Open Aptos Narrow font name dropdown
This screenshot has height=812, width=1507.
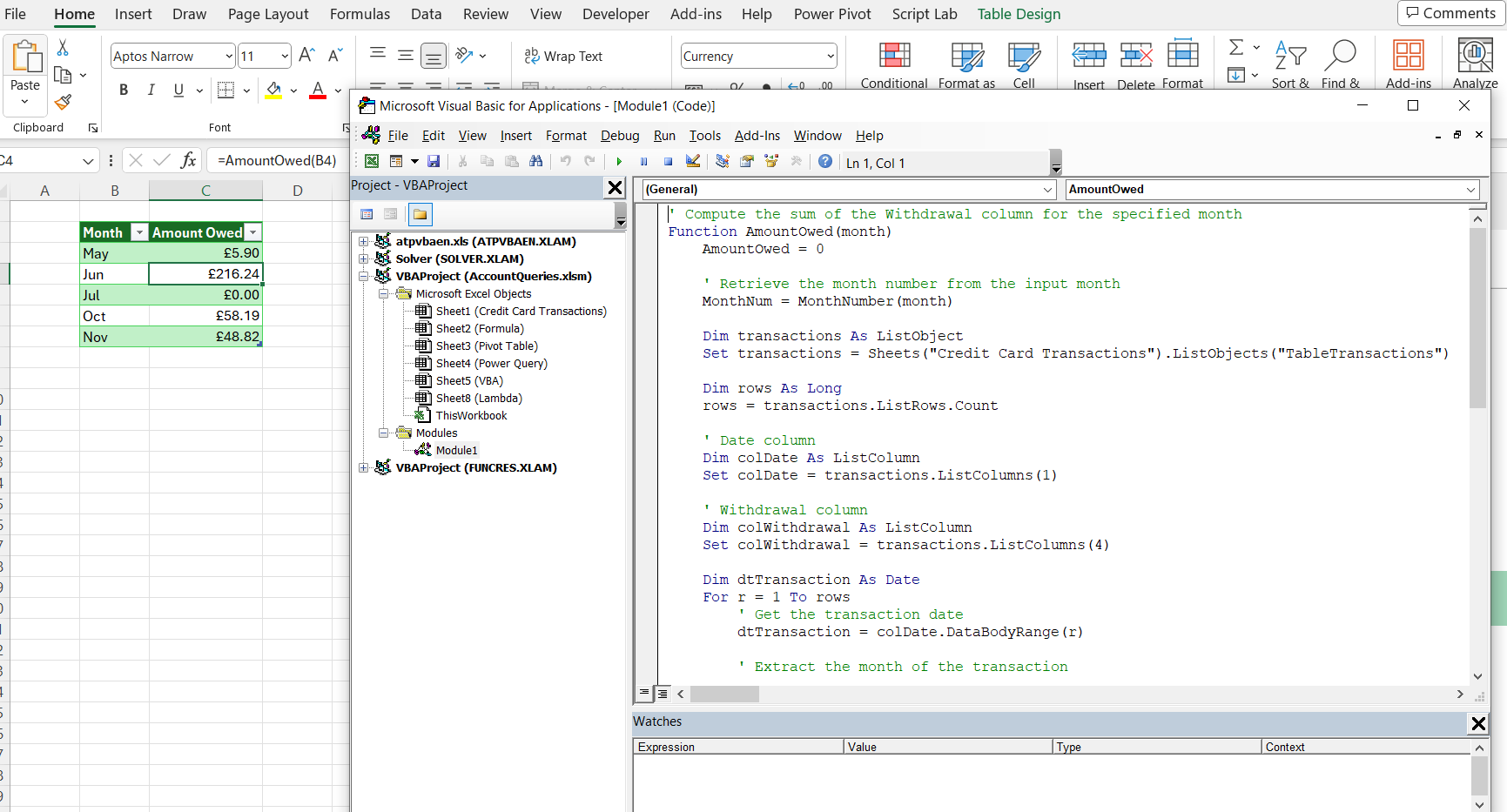229,57
